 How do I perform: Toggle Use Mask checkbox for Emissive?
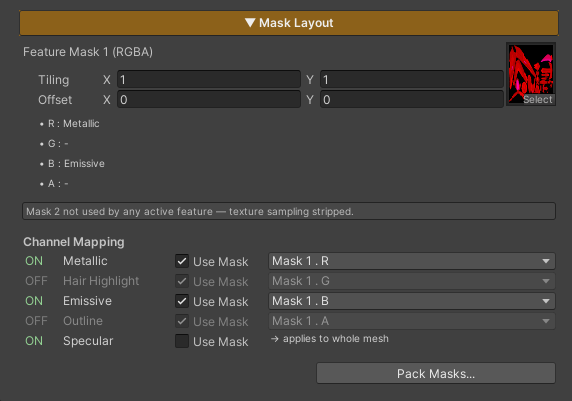(x=182, y=301)
